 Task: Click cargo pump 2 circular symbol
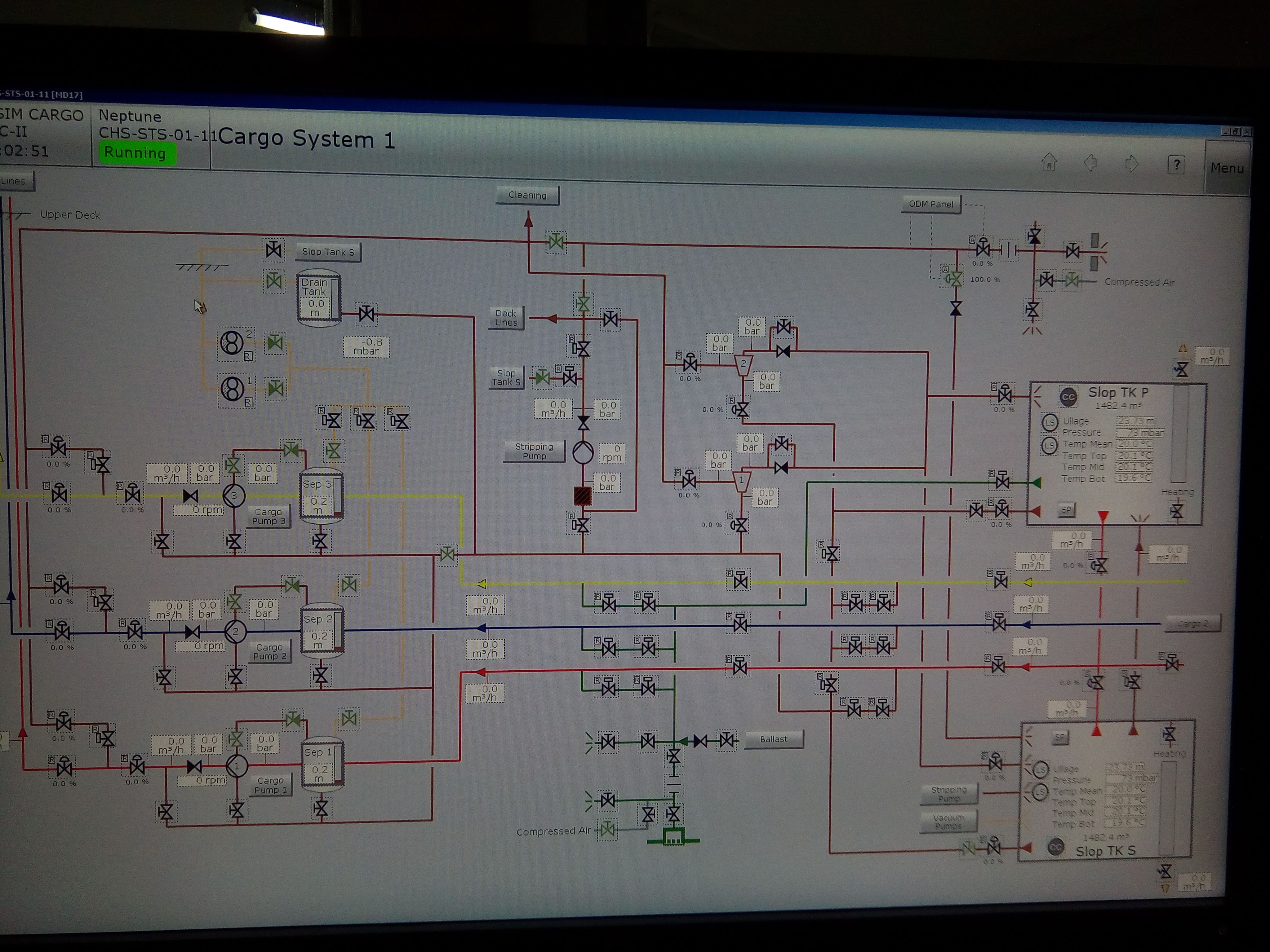click(235, 631)
